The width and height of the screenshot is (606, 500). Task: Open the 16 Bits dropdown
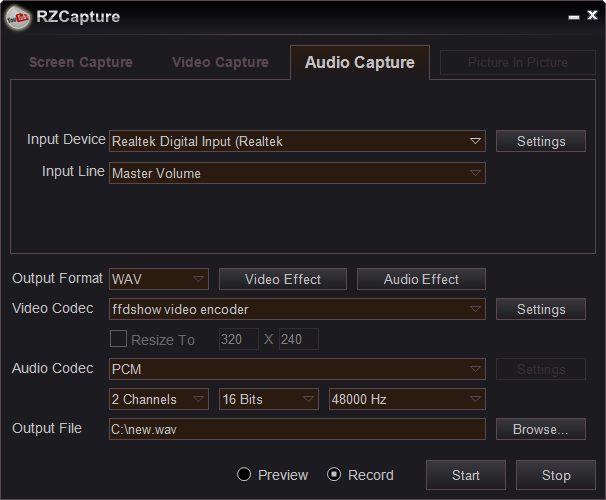coord(269,399)
